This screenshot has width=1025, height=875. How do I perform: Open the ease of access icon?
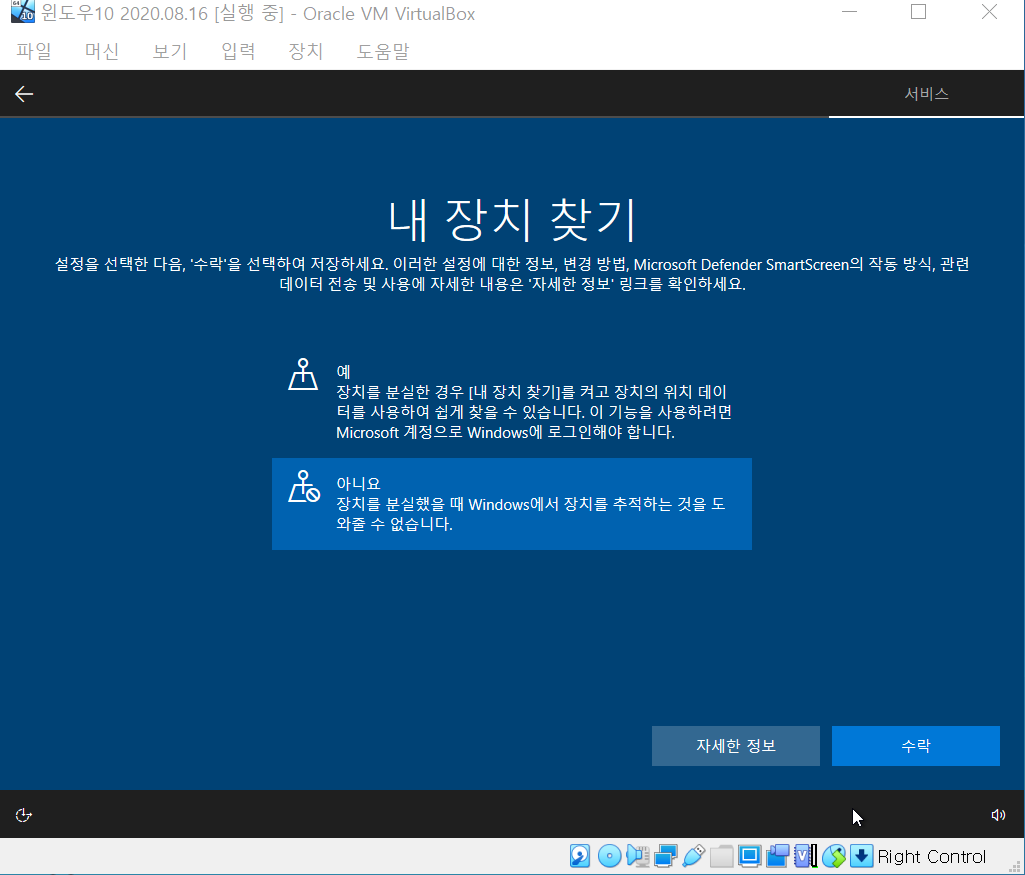pyautogui.click(x=24, y=815)
